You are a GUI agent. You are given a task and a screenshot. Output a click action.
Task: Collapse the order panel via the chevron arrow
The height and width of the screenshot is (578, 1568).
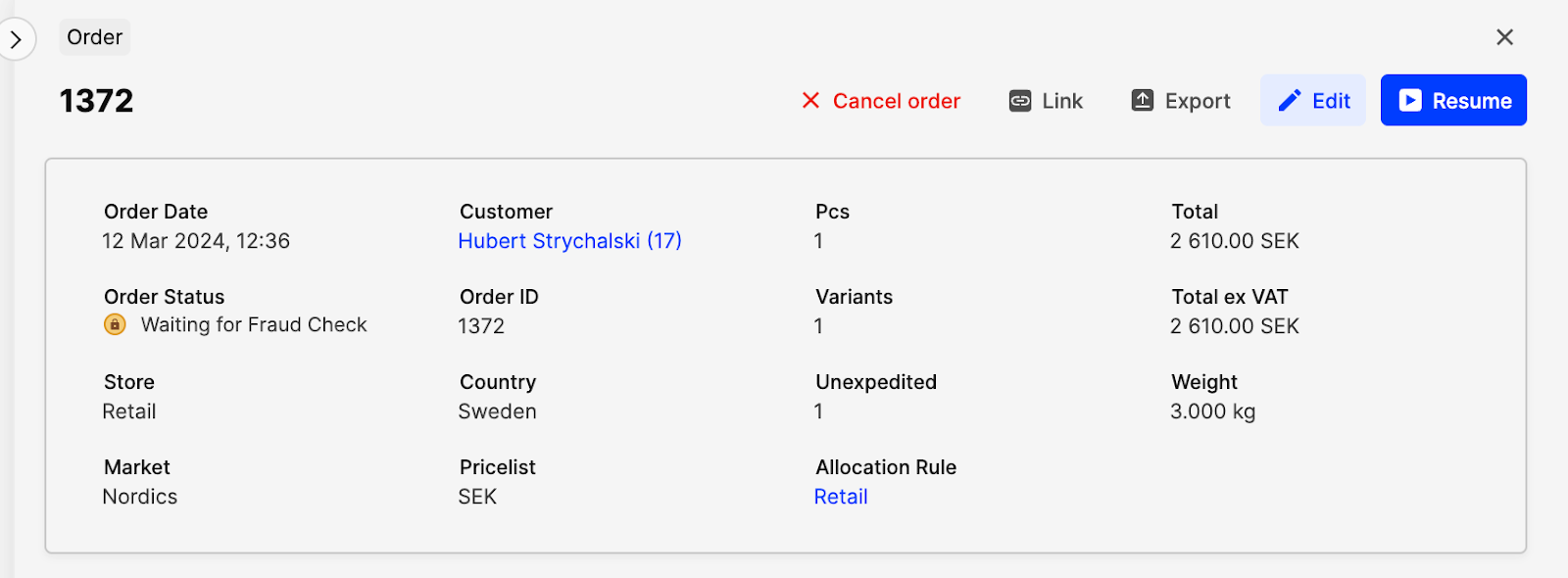click(x=16, y=37)
